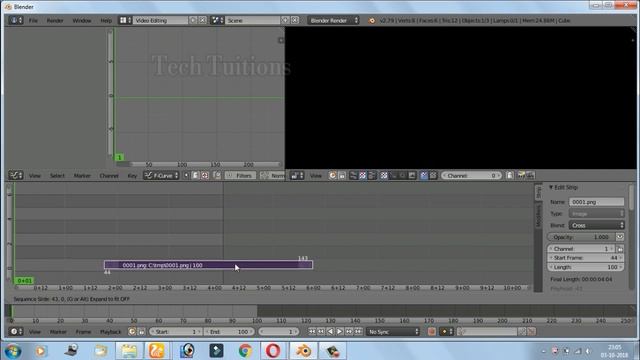640x360 pixels.
Task: Open the Scene selector dropdown
Action: tap(216, 20)
